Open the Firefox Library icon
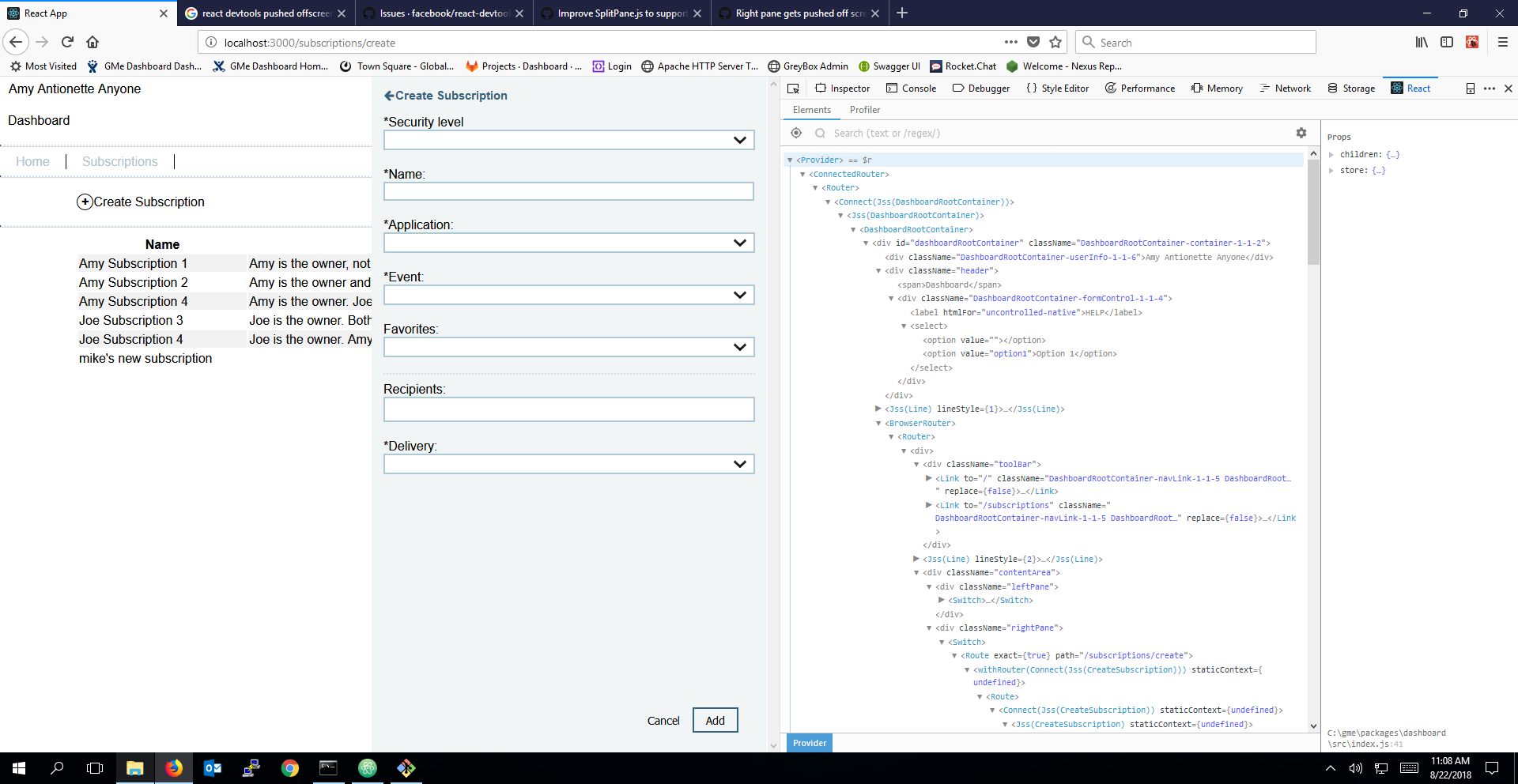The height and width of the screenshot is (784, 1518). point(1421,42)
